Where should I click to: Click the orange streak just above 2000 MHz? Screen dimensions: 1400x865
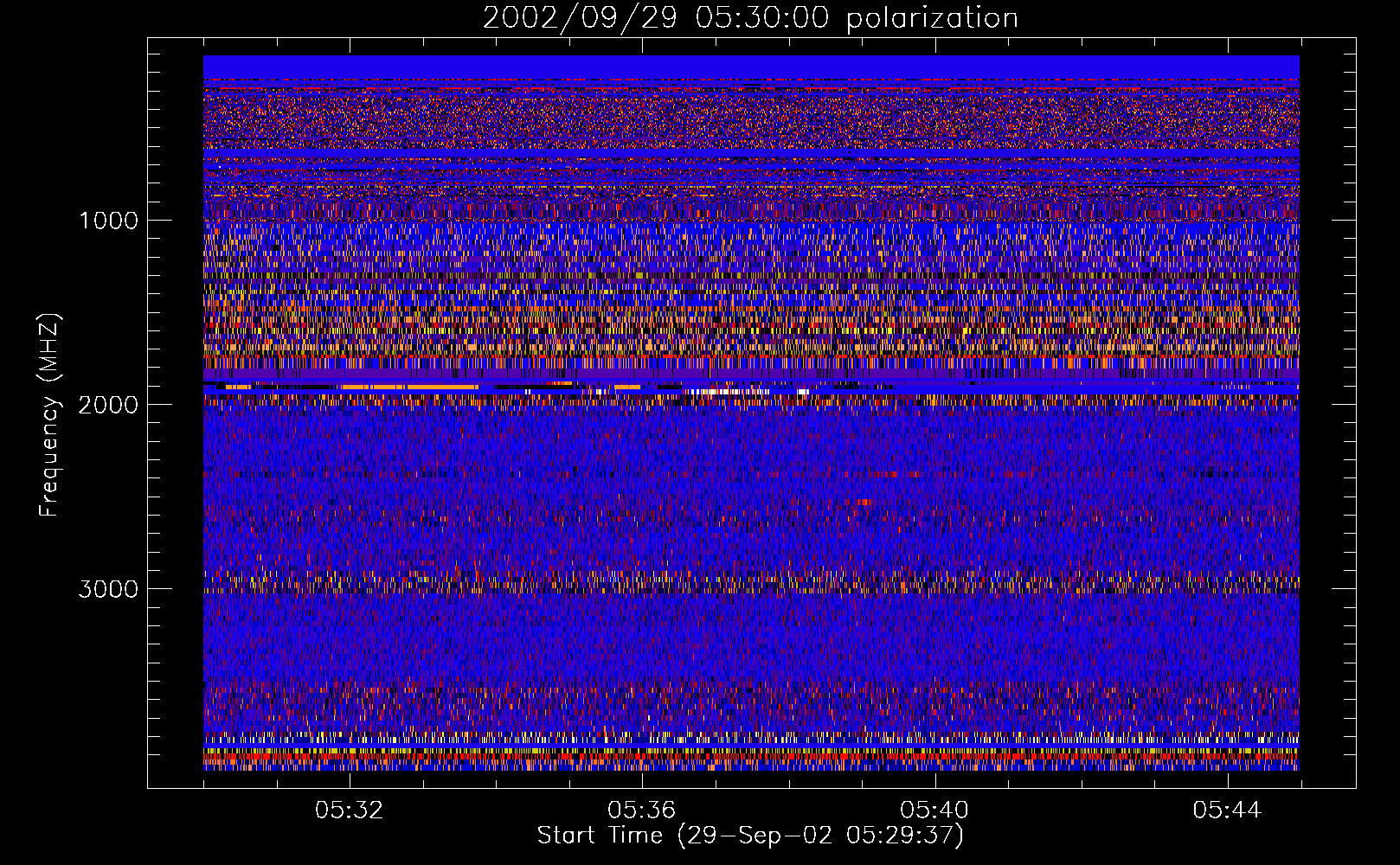click(x=410, y=387)
